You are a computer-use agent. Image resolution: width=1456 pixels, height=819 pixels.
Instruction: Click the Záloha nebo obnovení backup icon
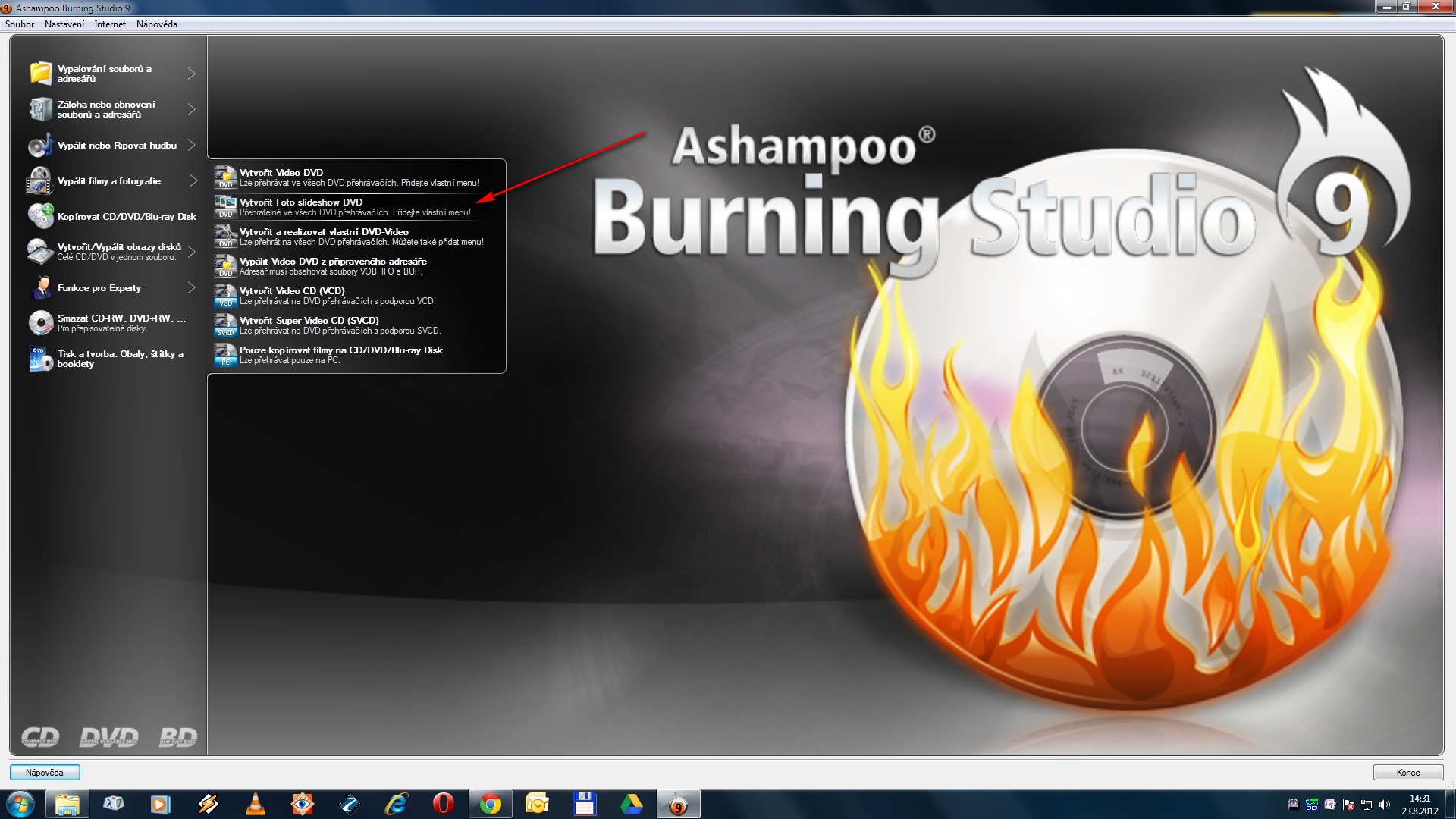pyautogui.click(x=40, y=109)
